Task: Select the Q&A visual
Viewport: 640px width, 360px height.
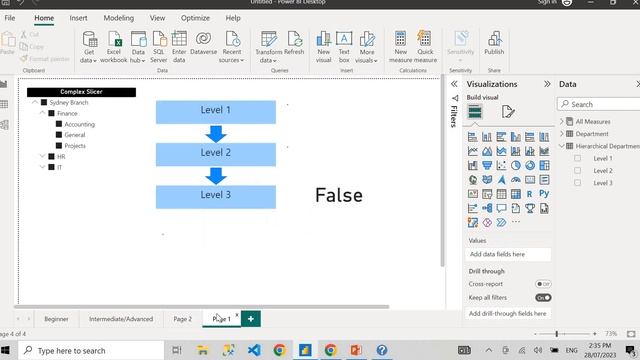Action: tap(501, 208)
